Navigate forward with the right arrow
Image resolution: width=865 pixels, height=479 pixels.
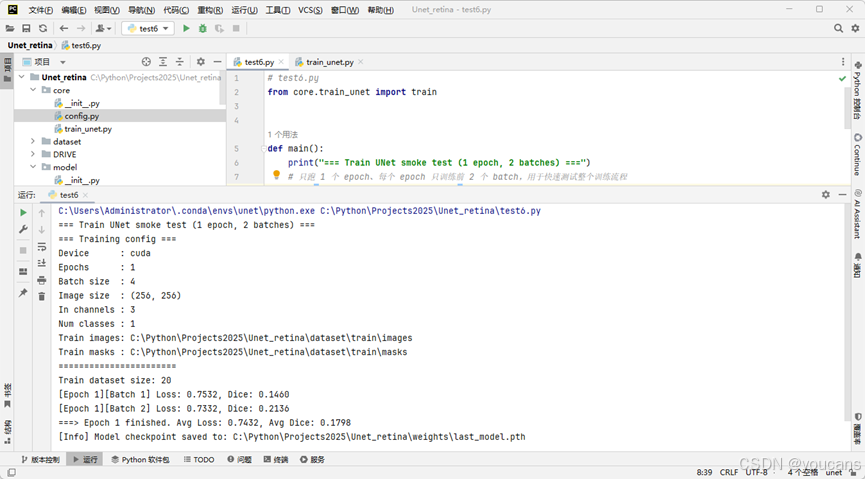coord(81,28)
